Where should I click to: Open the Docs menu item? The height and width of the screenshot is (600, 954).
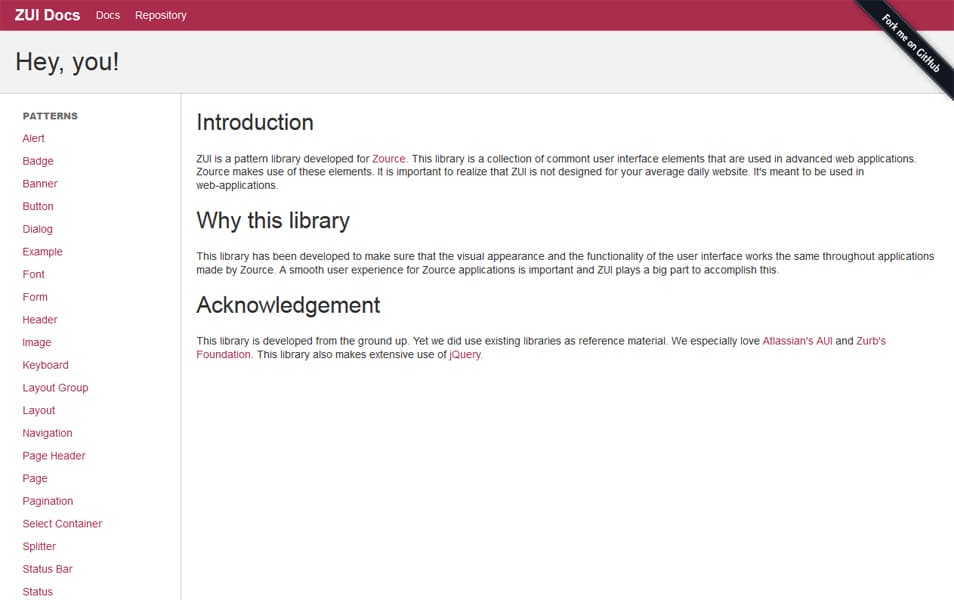pyautogui.click(x=107, y=15)
